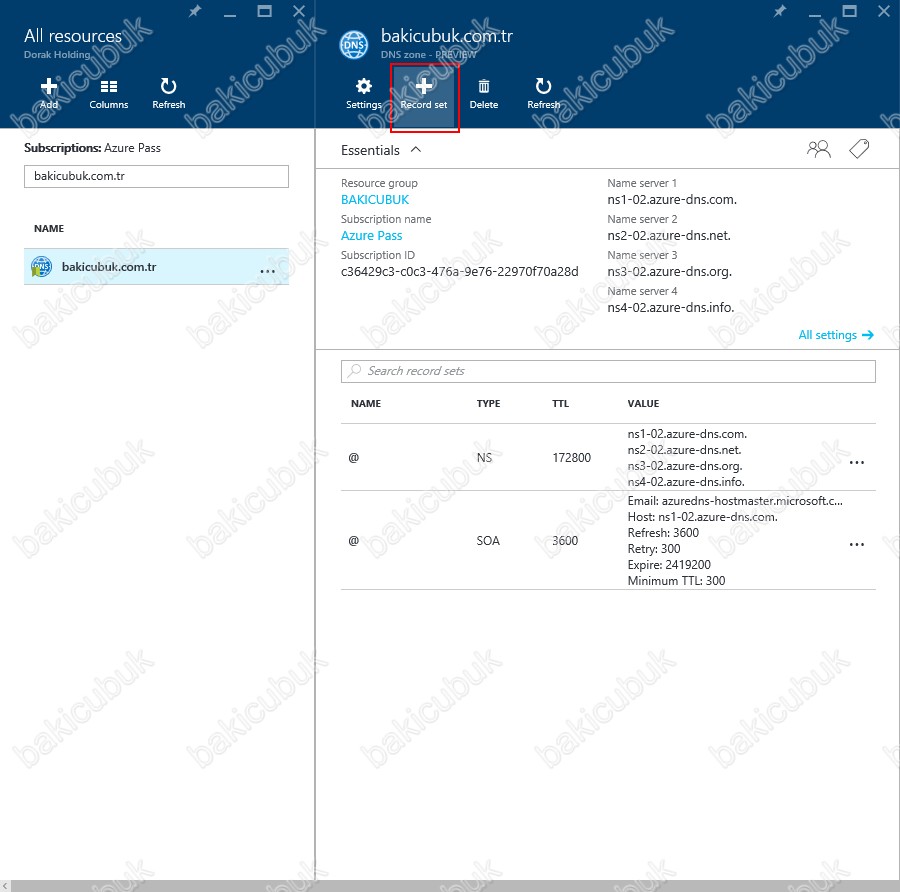Image resolution: width=900 pixels, height=892 pixels.
Task: Open Settings for the DNS zone
Action: pos(363,93)
